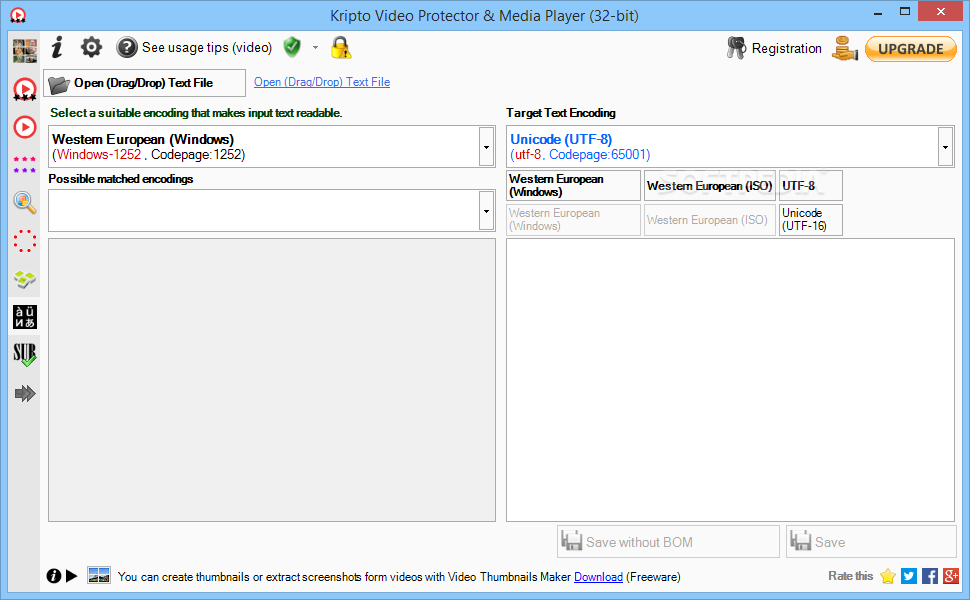Share via the Facebook icon

[930, 576]
